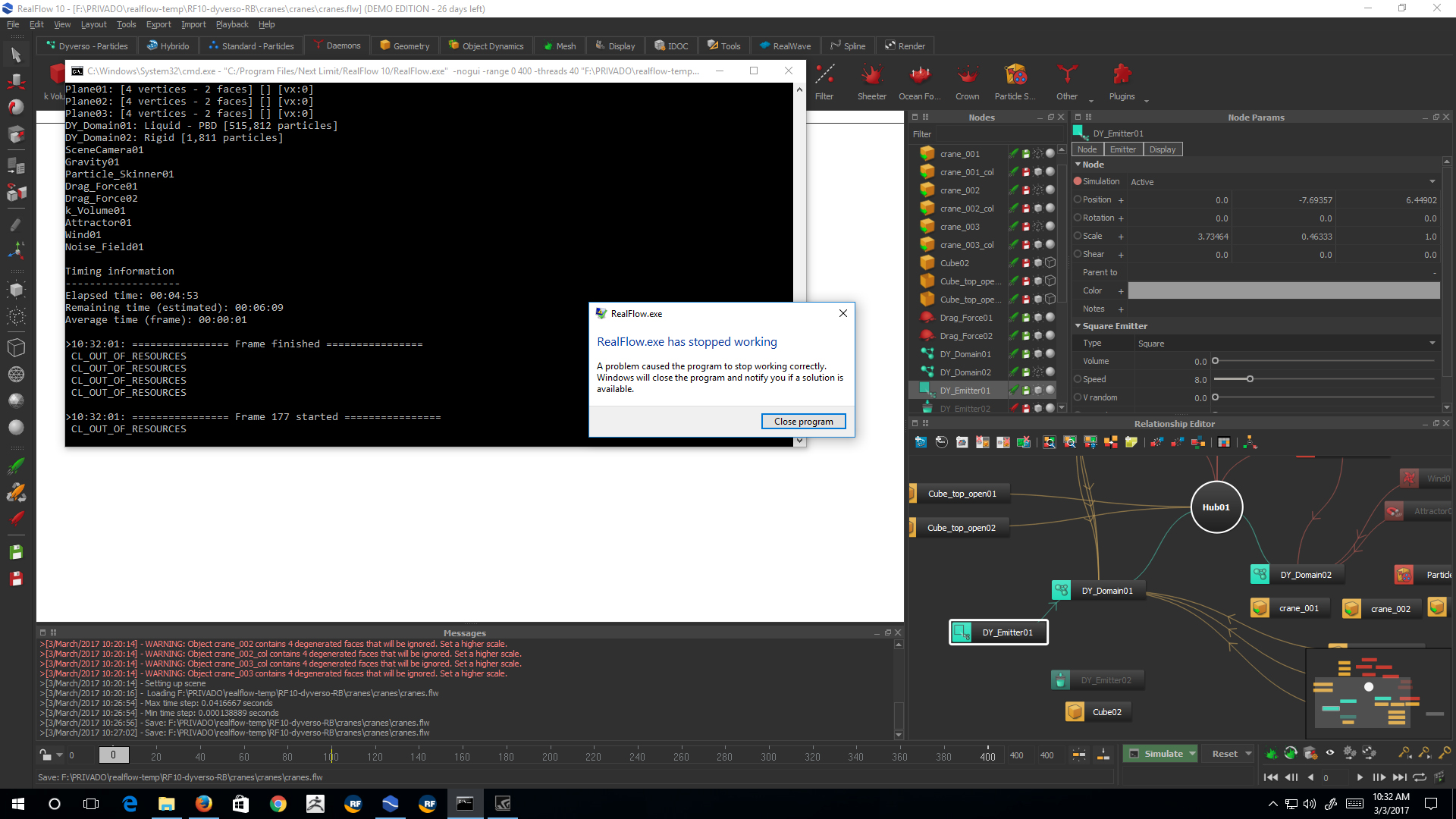Collapse the Square Emitter section

pos(1078,326)
